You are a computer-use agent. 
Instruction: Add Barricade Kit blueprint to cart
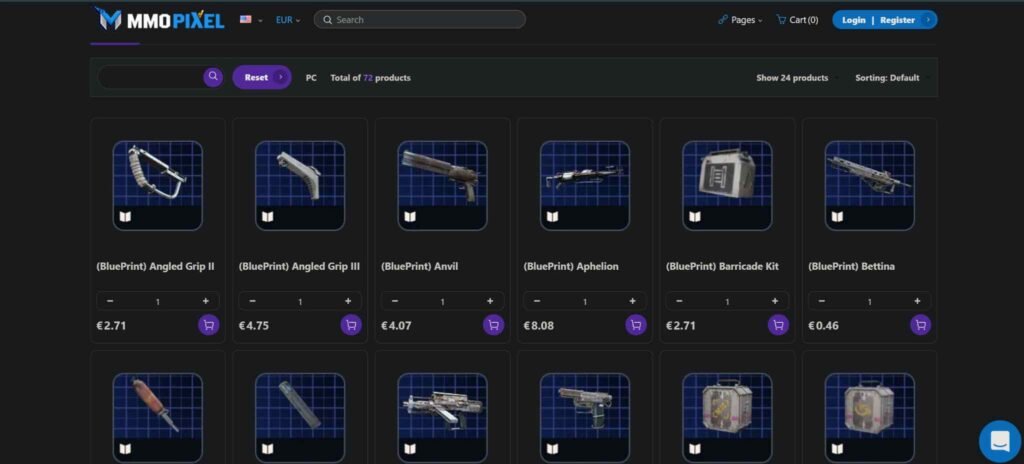tap(778, 325)
